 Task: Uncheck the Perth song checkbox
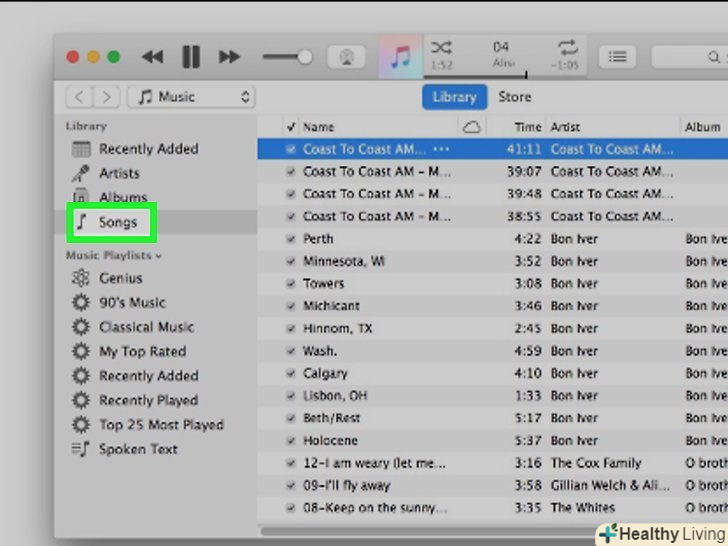(290, 239)
